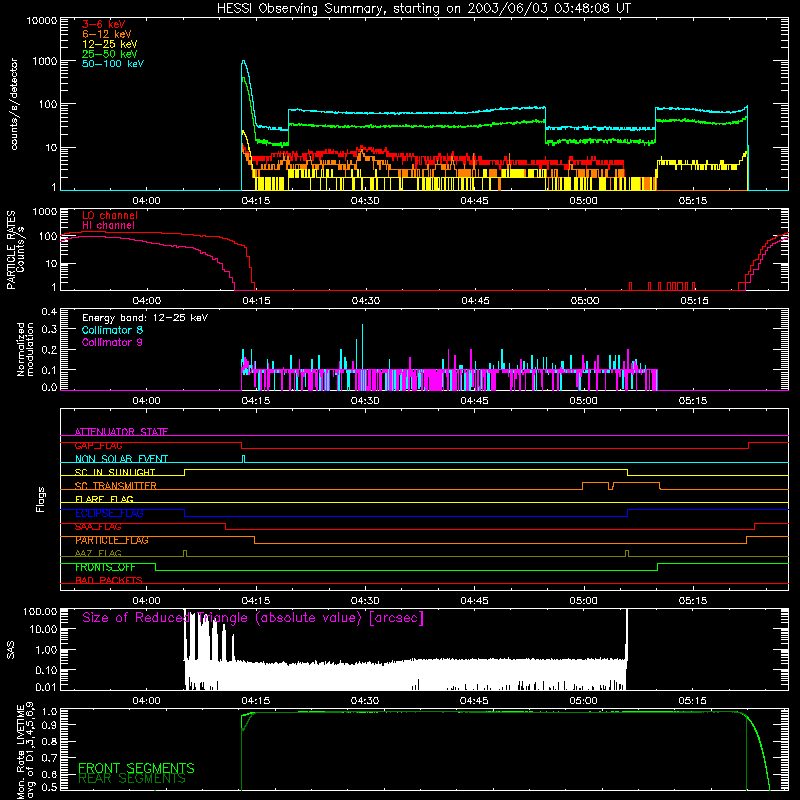
Task: Click the BAD_PACKETS flag label
Action: click(109, 581)
